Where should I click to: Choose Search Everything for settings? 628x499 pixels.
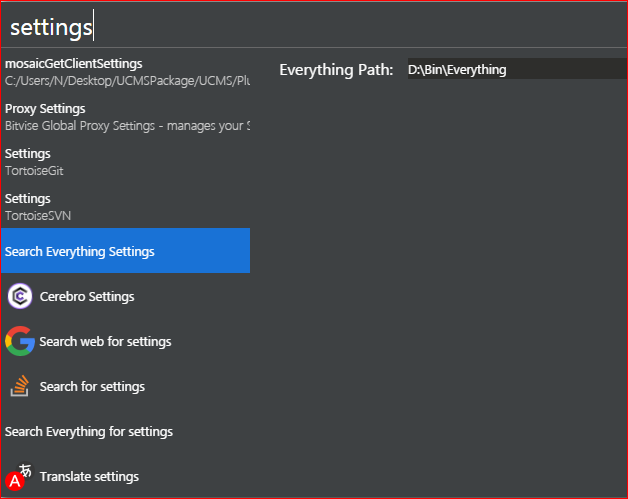click(125, 431)
